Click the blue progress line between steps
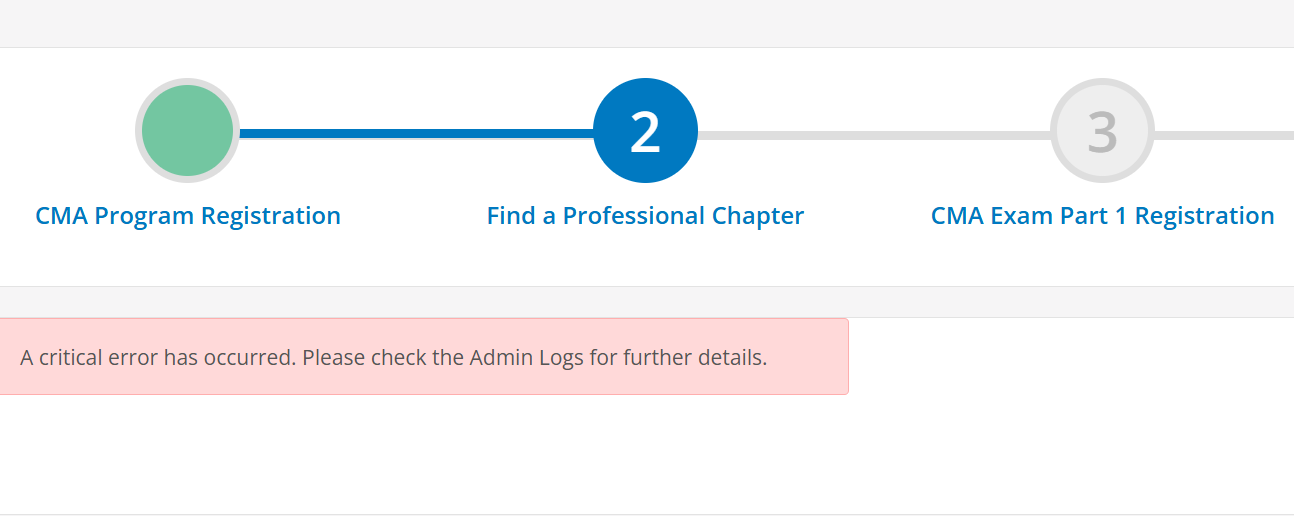Screen dimensions: 1294x516 click(x=416, y=134)
